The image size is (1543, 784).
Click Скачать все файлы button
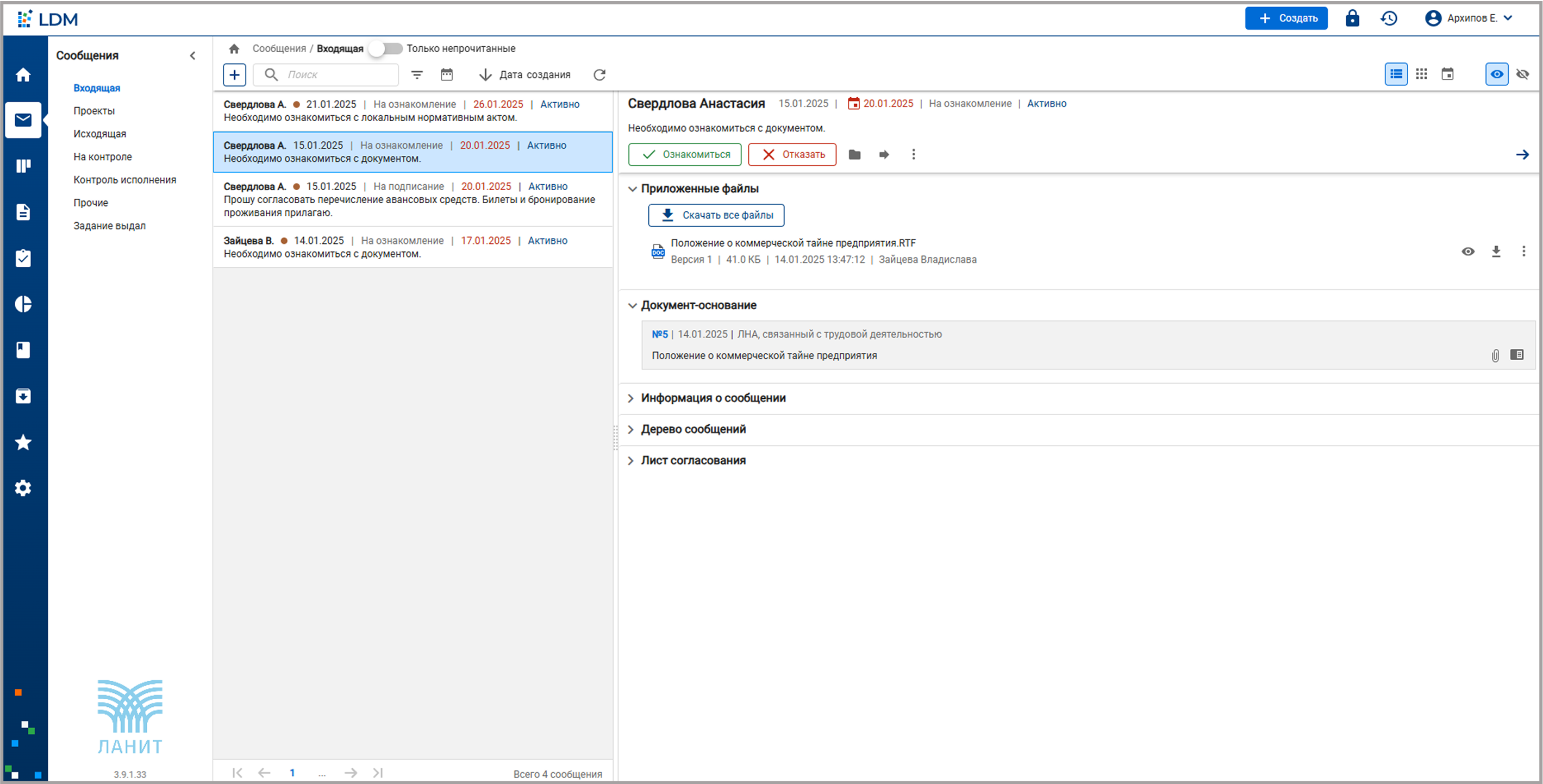tap(716, 215)
